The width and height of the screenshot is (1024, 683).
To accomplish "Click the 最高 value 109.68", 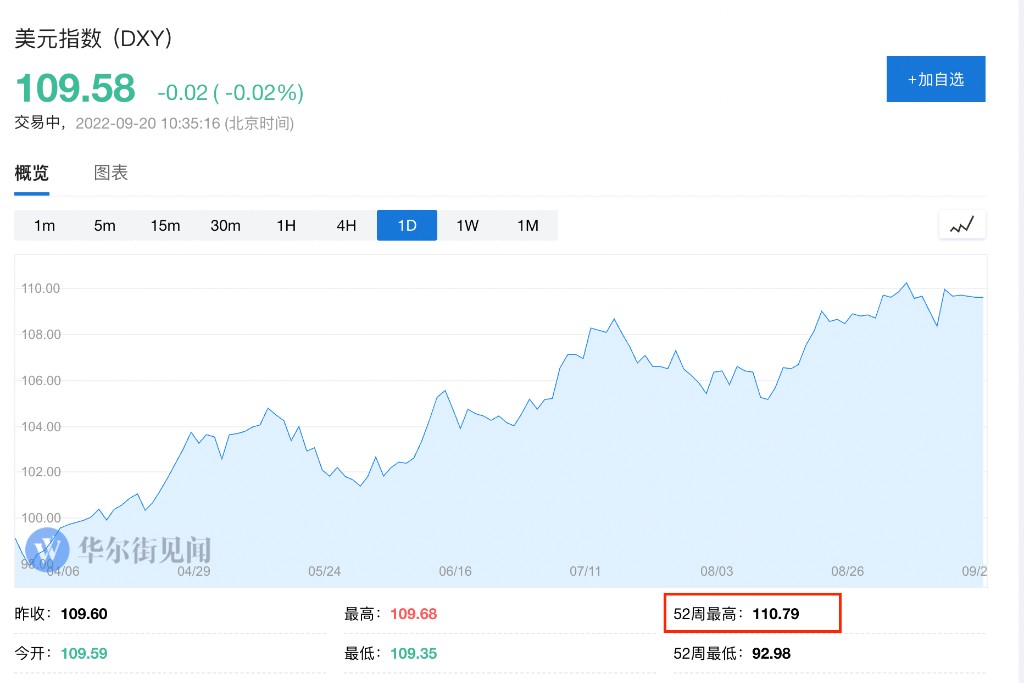I will (x=413, y=613).
